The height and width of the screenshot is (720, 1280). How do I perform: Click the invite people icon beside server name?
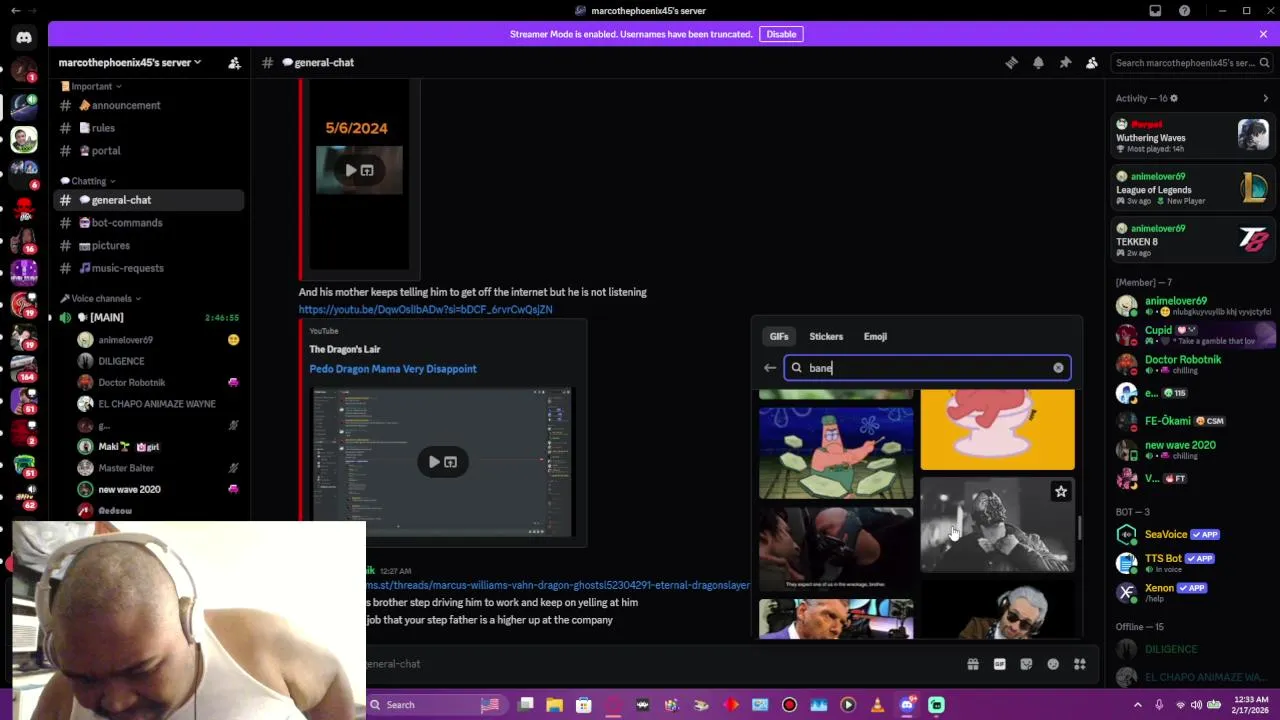coord(234,62)
